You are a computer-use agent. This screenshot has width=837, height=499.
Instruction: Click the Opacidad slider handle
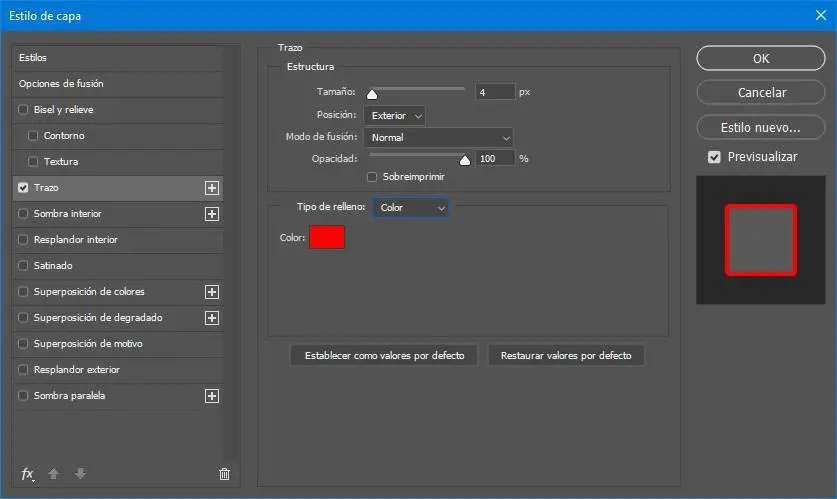point(465,160)
